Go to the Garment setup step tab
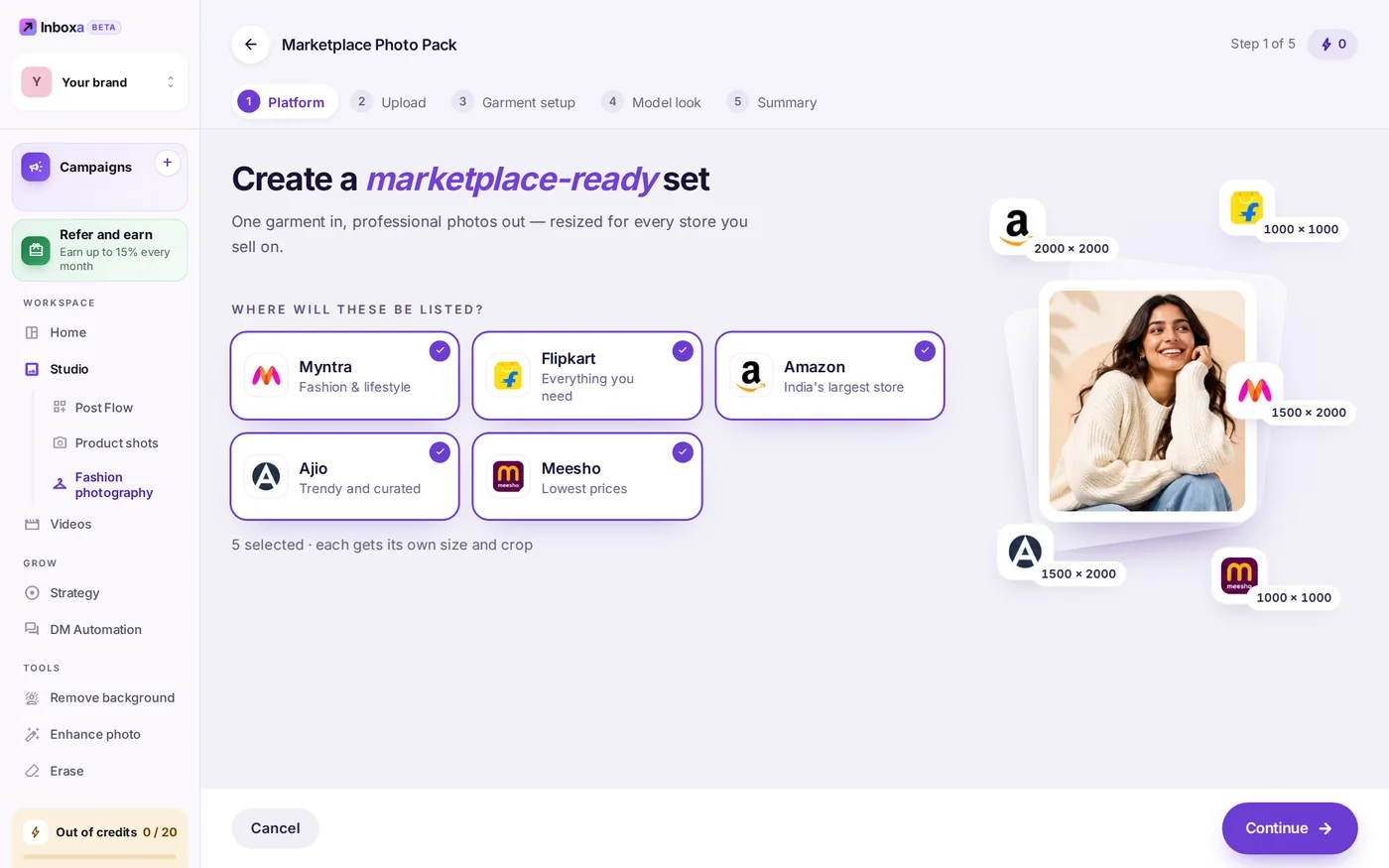 click(514, 102)
